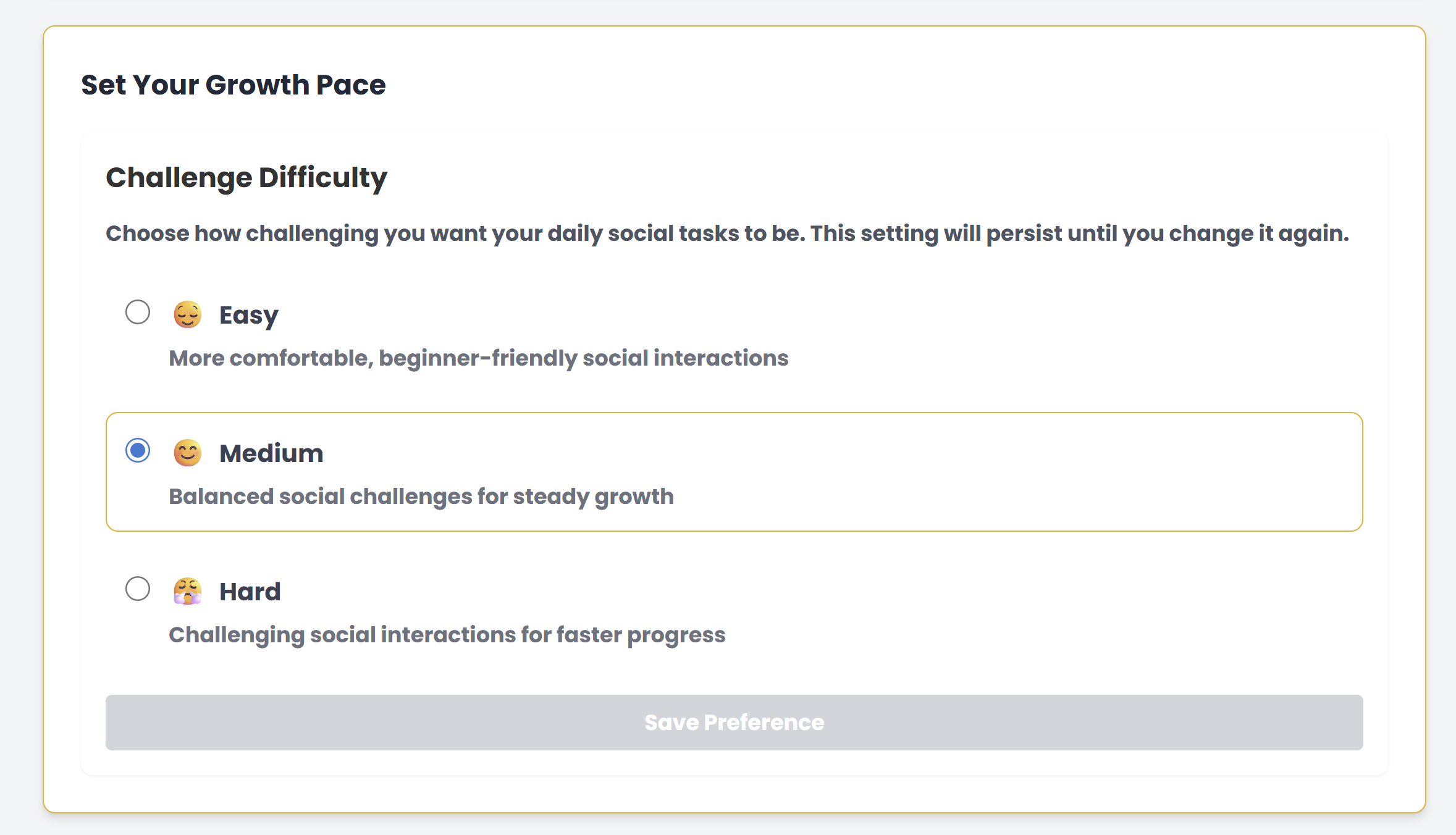Click the Save Preference button
The width and height of the screenshot is (1456, 835).
coord(734,723)
